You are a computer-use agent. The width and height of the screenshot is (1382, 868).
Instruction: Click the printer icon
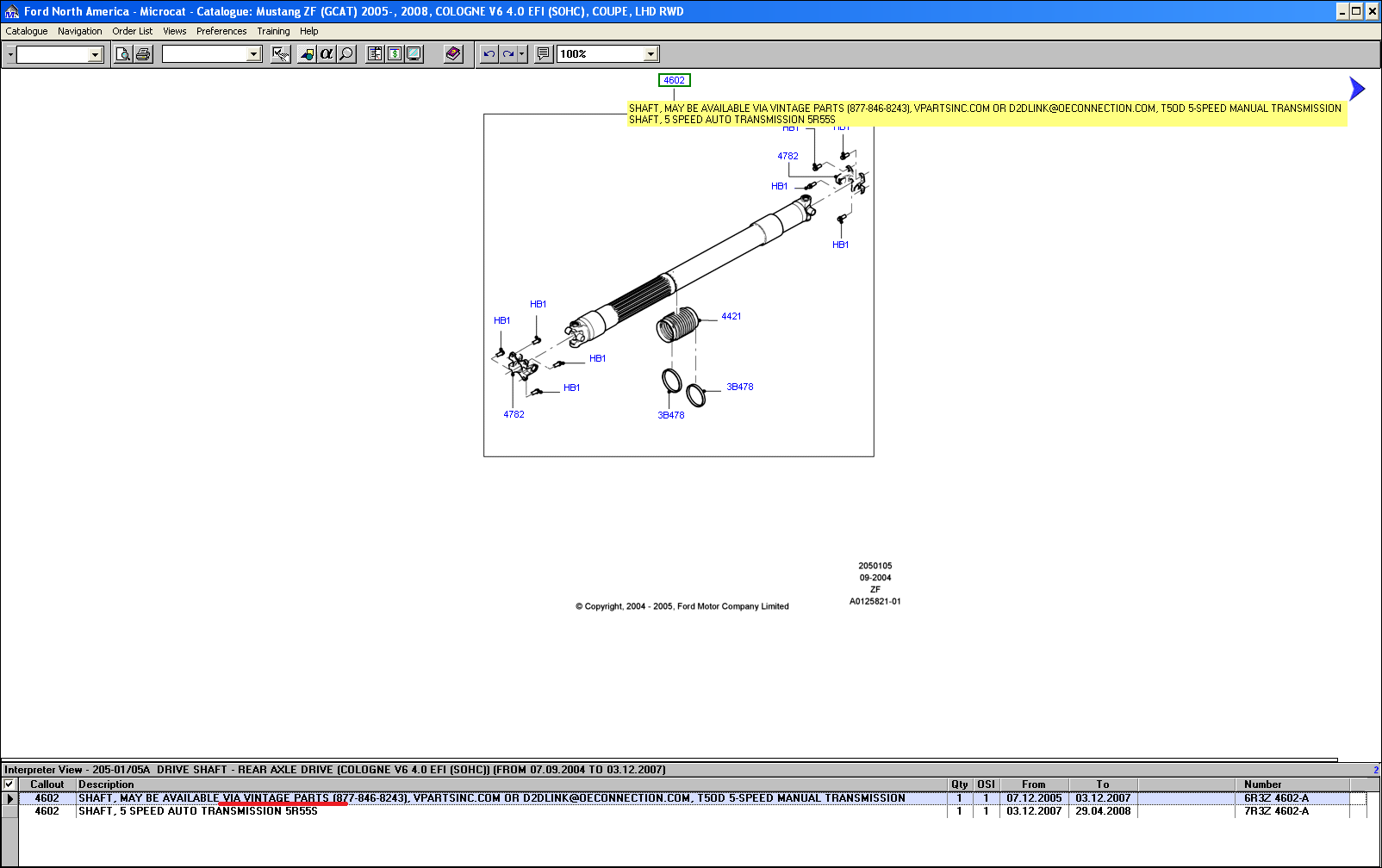[143, 54]
